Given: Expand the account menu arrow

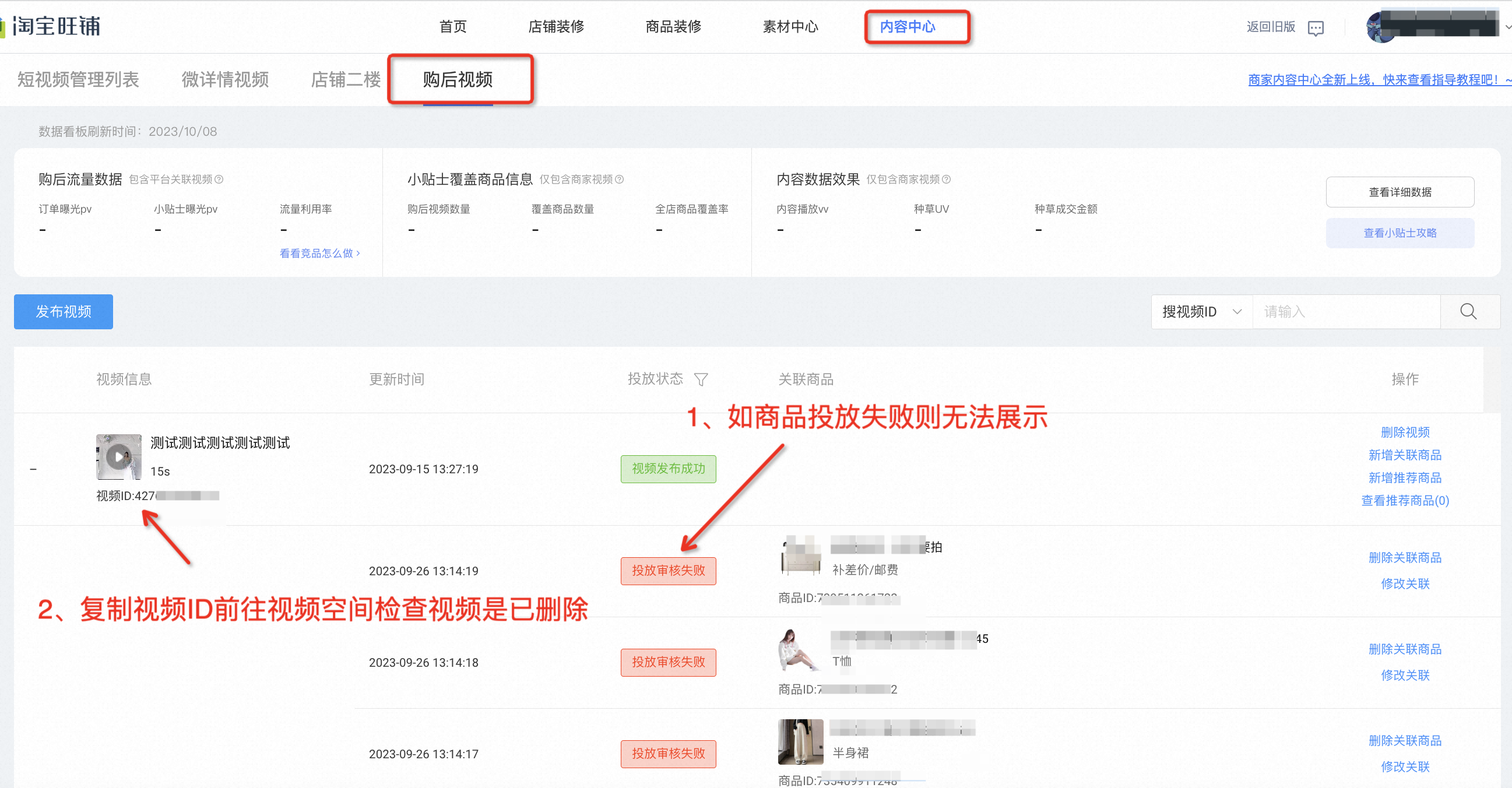Looking at the screenshot, I should coord(1507,27).
